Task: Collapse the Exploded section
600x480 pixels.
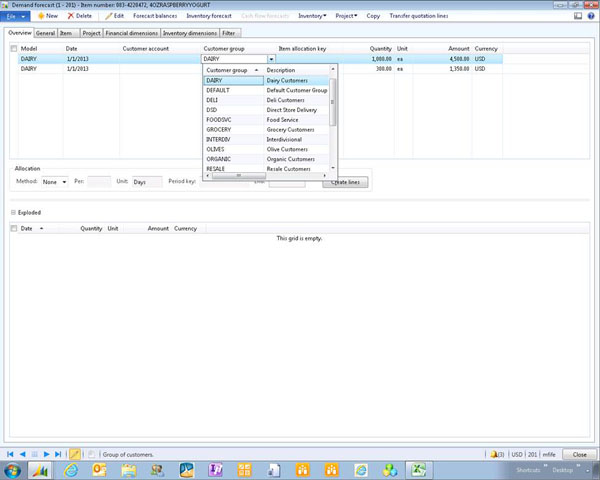Action: pos(13,212)
